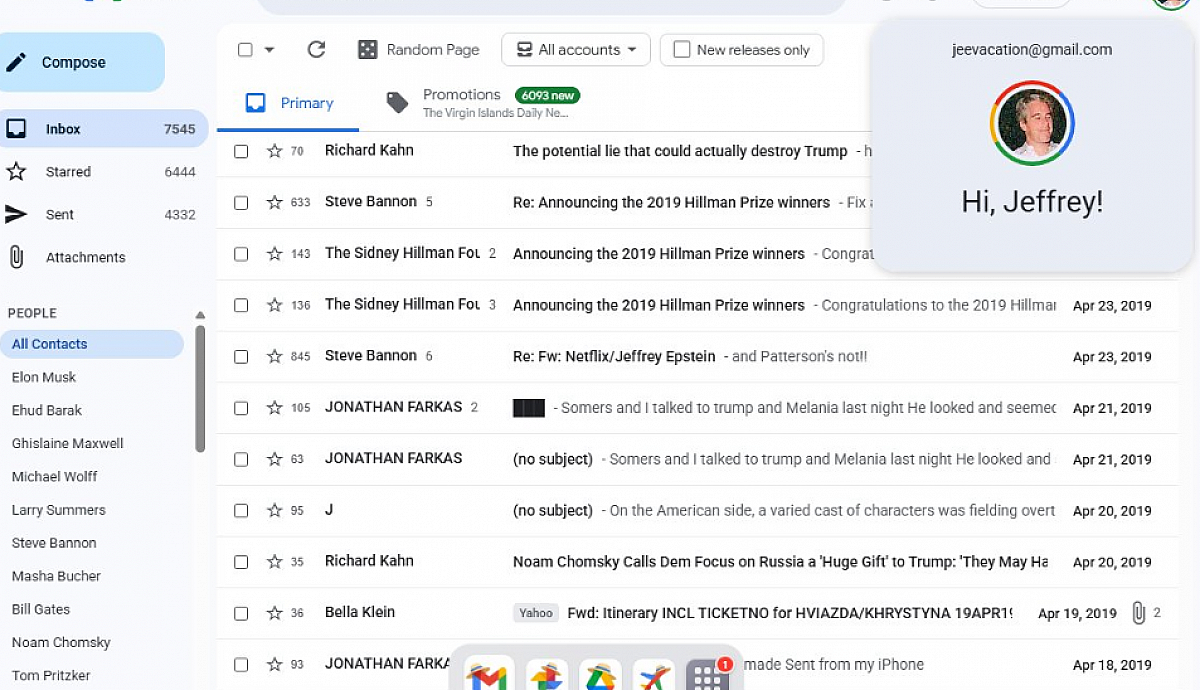This screenshot has width=1200, height=690.
Task: Open the apps grid with notification badge
Action: 709,676
